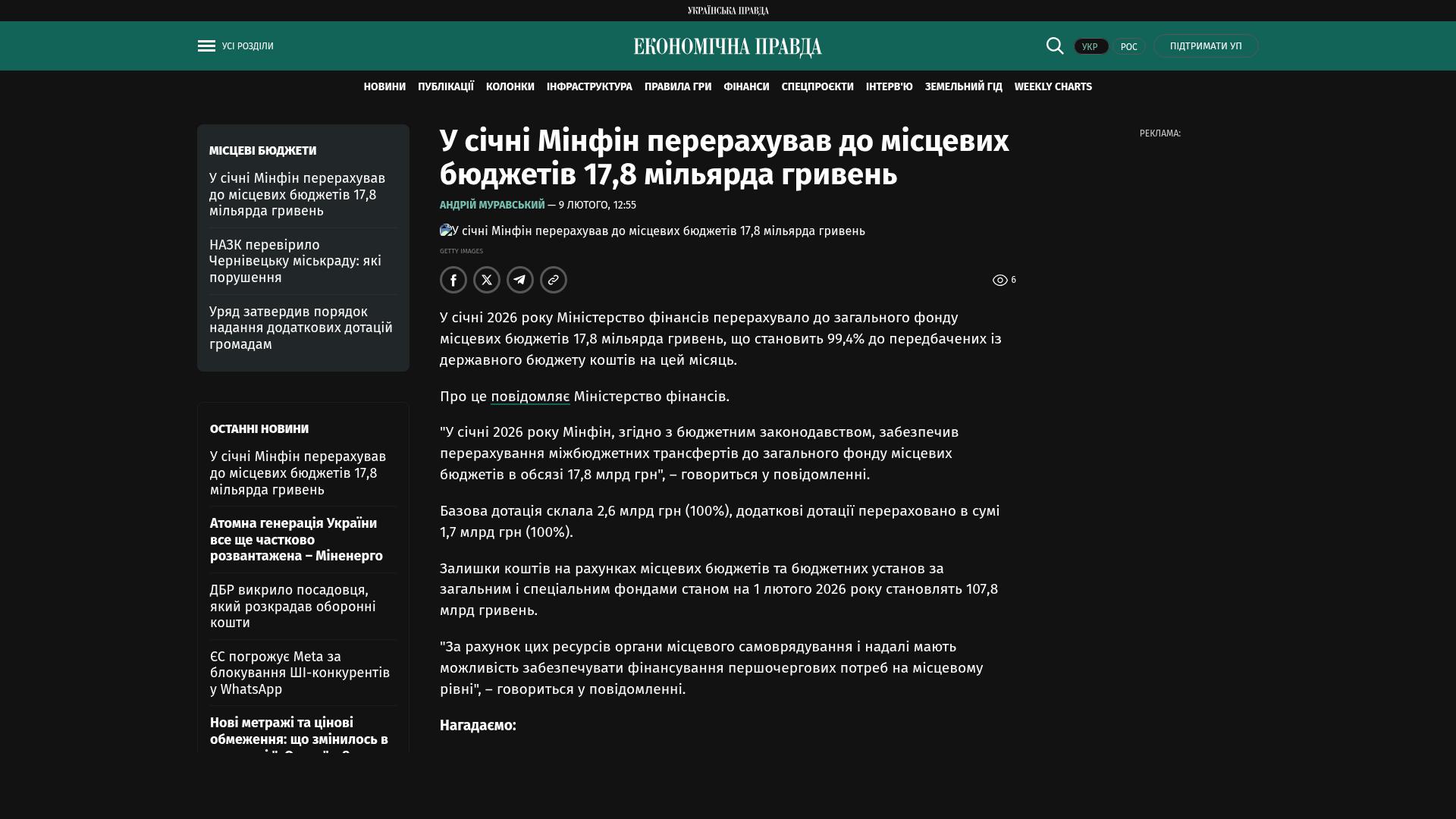
Task: Share article via Telegram
Action: (520, 280)
